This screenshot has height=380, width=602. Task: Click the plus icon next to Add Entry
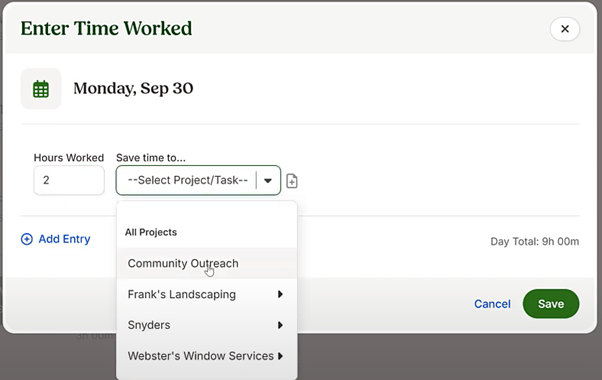pyautogui.click(x=26, y=239)
